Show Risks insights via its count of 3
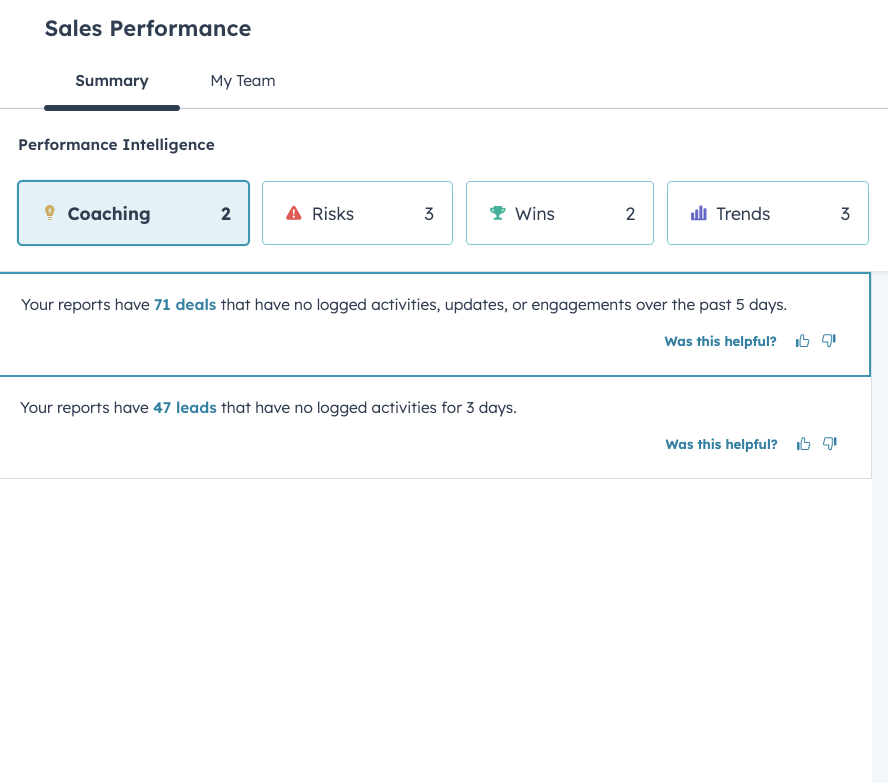 429,214
